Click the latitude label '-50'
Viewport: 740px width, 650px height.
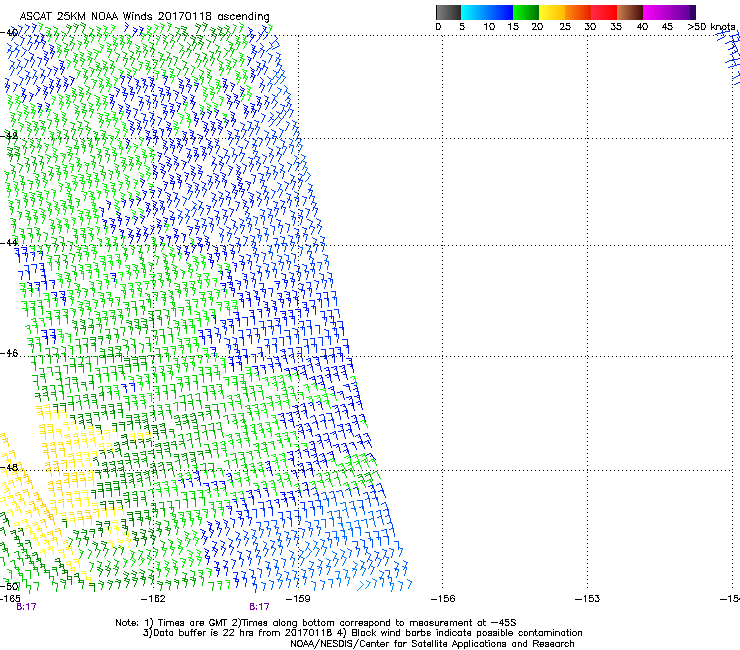[9, 587]
